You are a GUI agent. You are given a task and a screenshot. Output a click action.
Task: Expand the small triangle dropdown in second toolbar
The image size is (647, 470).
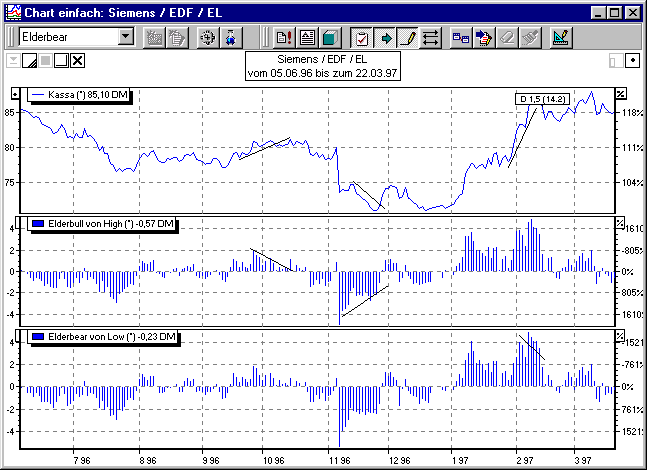tap(13, 60)
